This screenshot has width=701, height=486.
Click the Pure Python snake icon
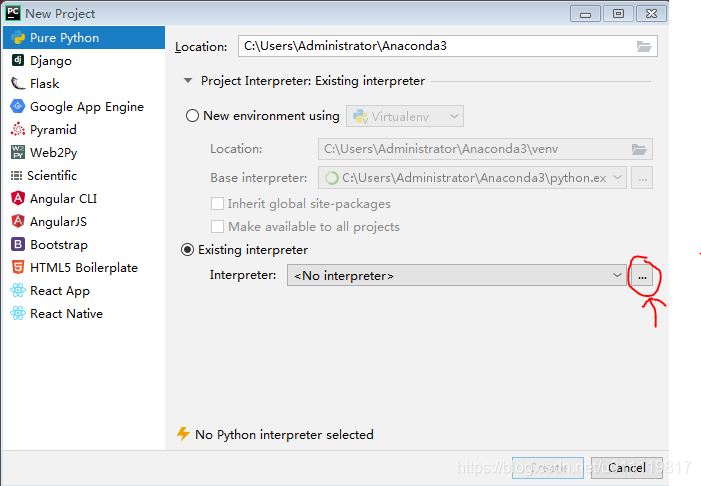click(18, 38)
